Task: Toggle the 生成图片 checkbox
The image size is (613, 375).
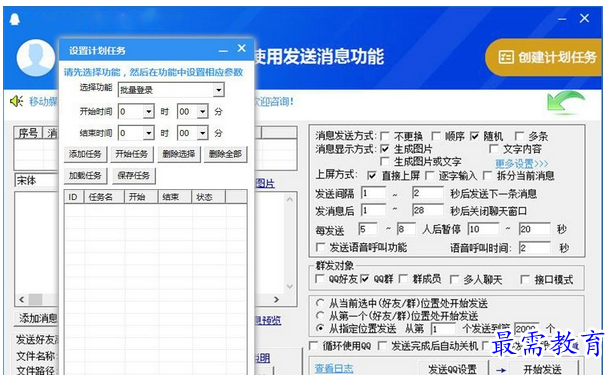Action: (385, 149)
